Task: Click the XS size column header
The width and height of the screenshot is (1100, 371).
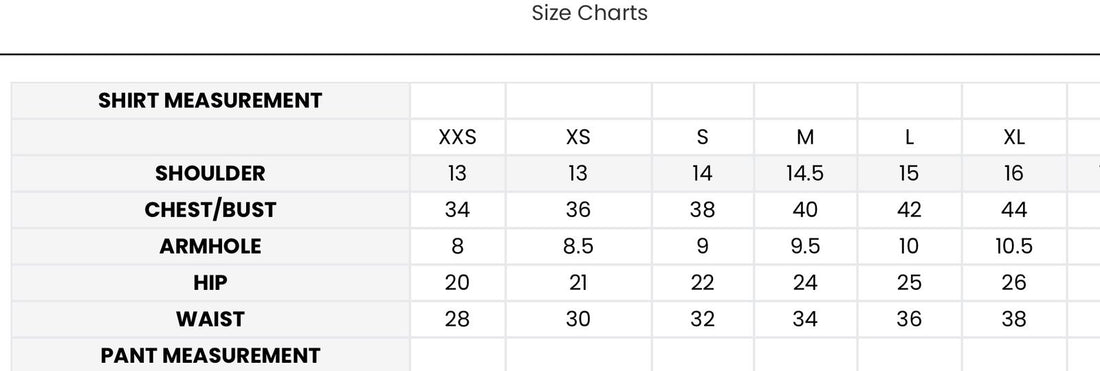Action: click(x=578, y=137)
